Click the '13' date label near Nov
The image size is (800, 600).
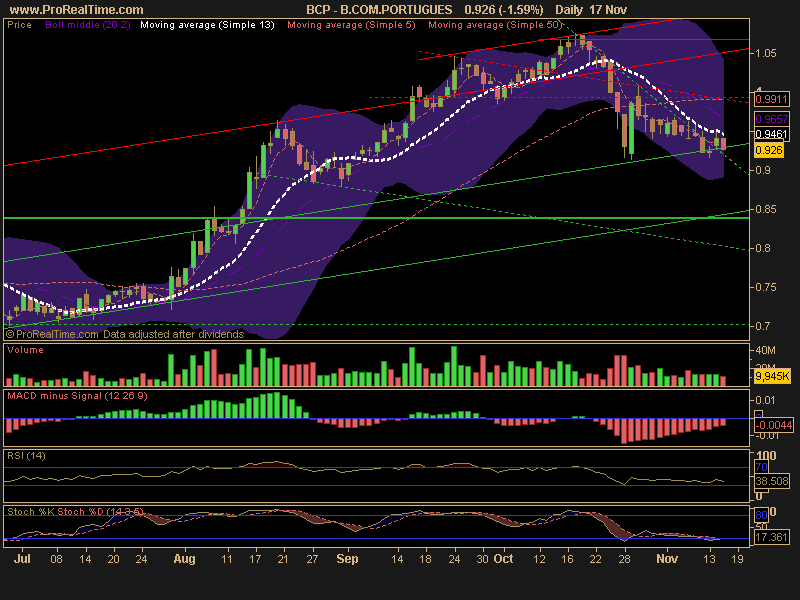[x=709, y=559]
